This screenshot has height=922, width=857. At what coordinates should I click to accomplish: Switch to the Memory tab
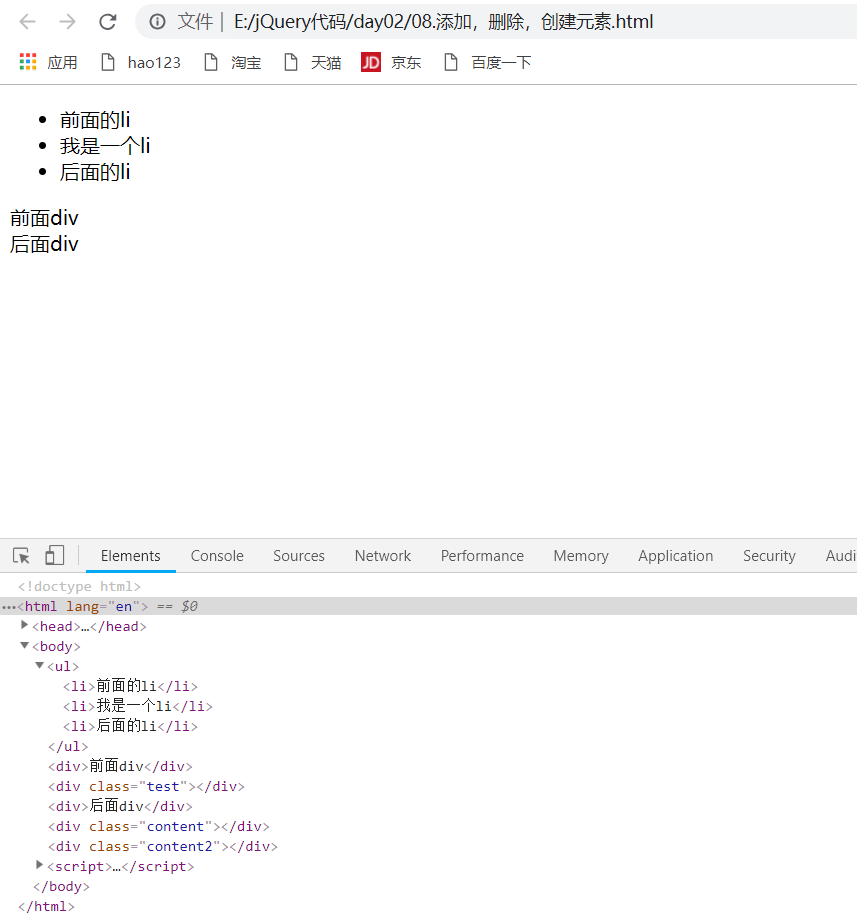(x=581, y=556)
